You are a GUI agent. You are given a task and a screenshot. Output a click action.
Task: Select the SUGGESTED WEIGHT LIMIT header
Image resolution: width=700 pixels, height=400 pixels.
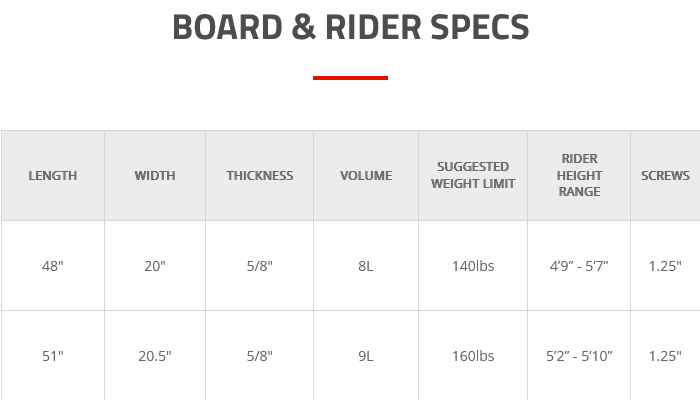pyautogui.click(x=473, y=175)
